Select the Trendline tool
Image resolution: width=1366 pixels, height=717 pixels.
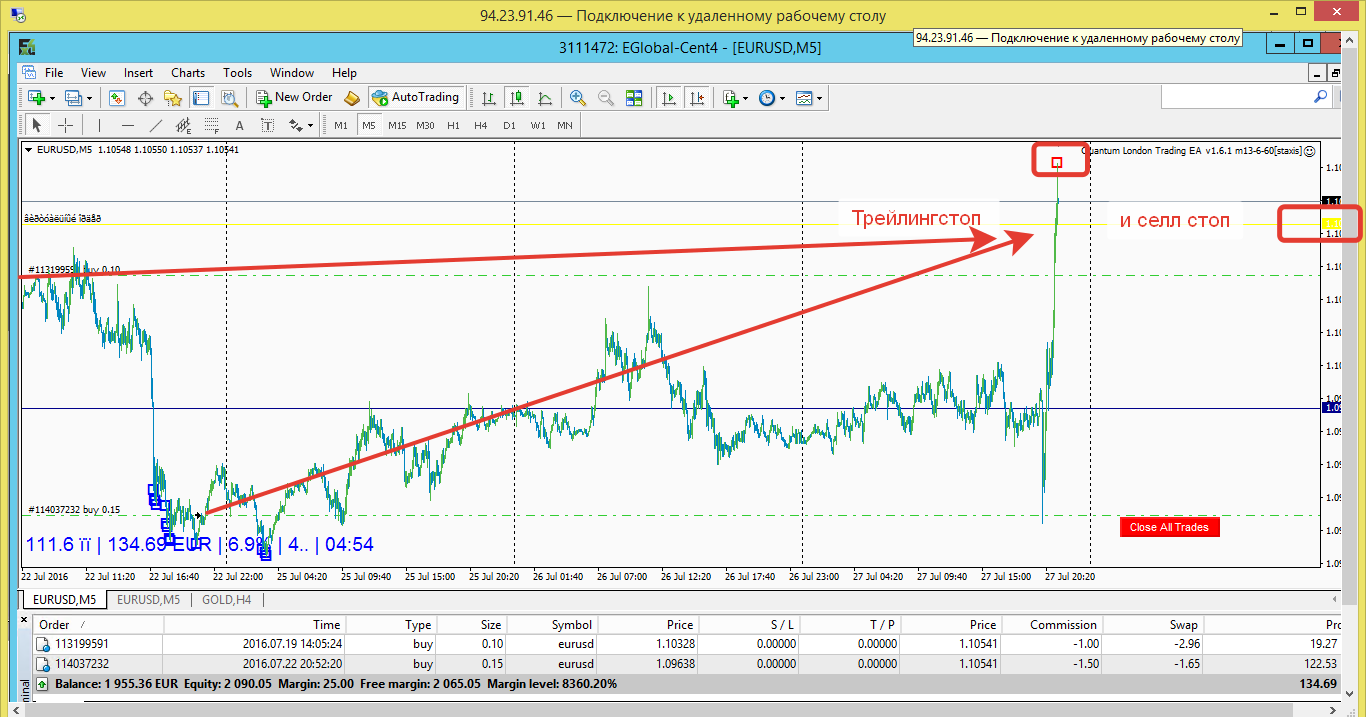pos(155,125)
